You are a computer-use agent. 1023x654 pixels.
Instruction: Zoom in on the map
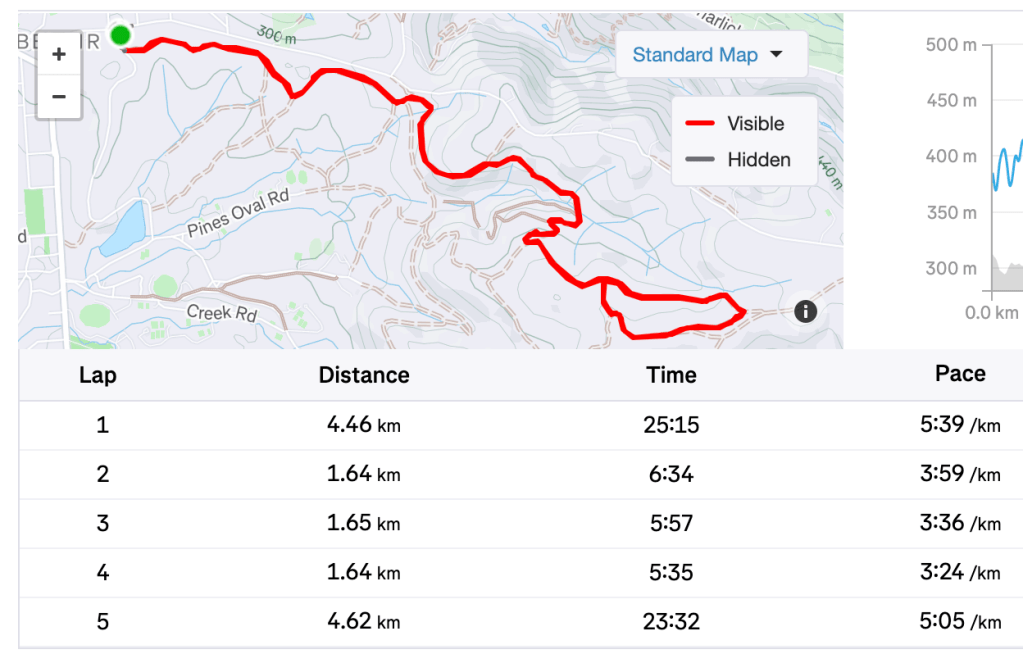(x=59, y=55)
